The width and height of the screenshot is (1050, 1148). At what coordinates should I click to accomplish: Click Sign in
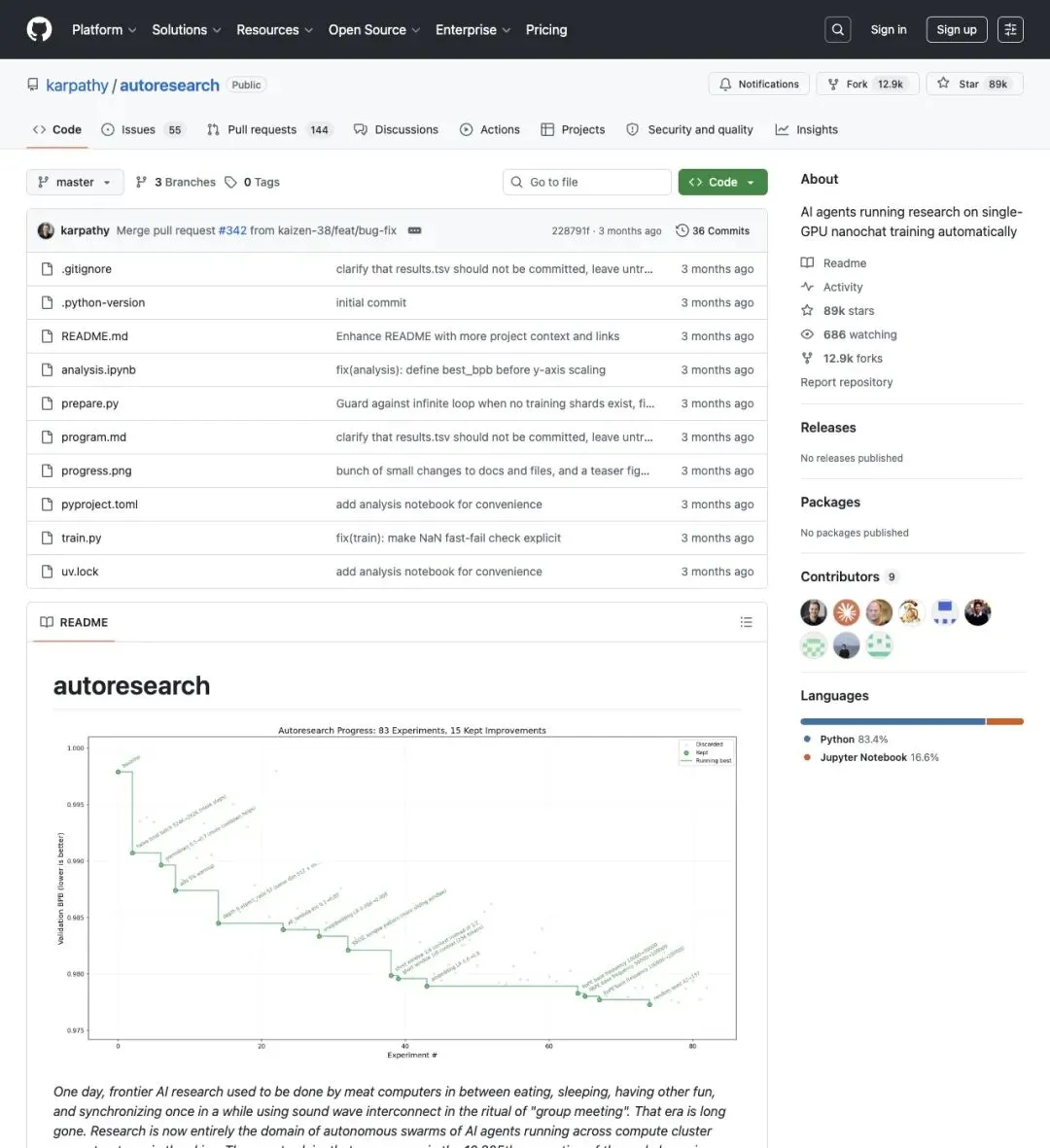(889, 30)
